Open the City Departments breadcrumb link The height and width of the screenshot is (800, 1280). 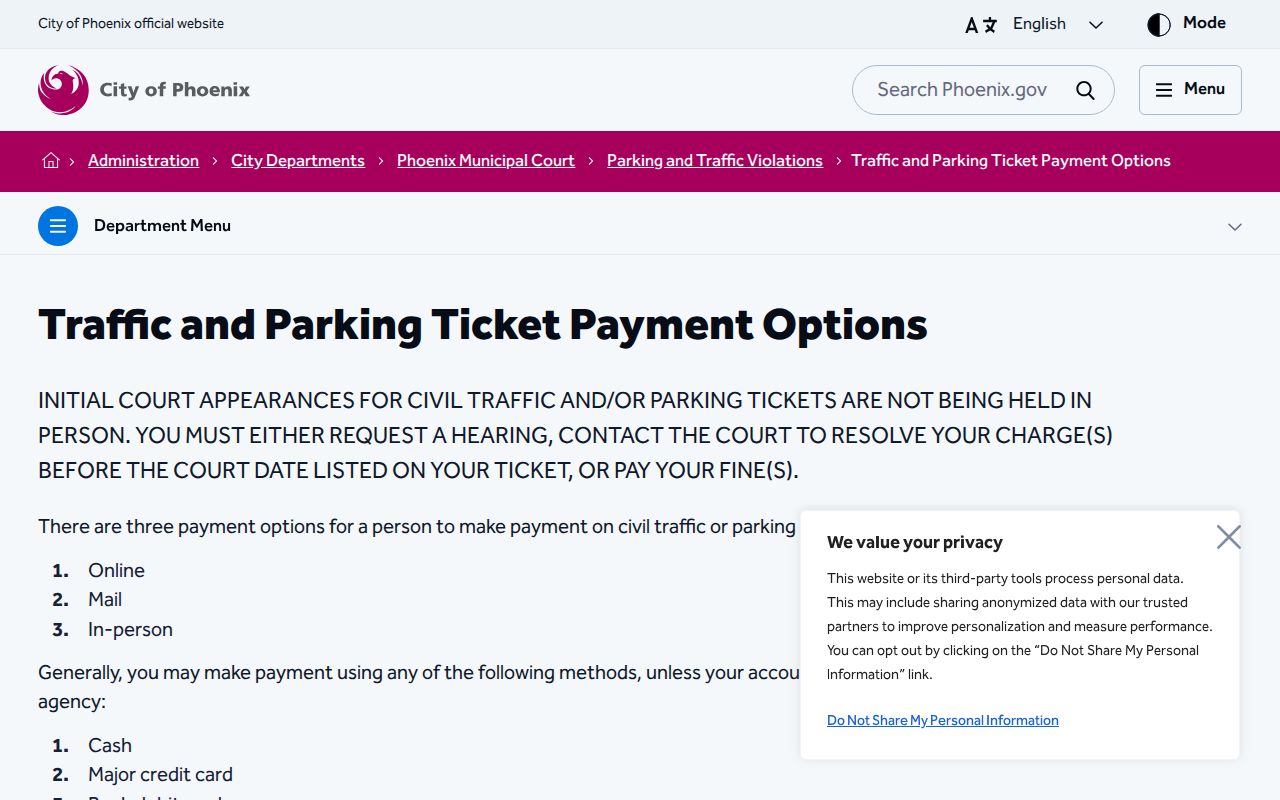coord(298,160)
